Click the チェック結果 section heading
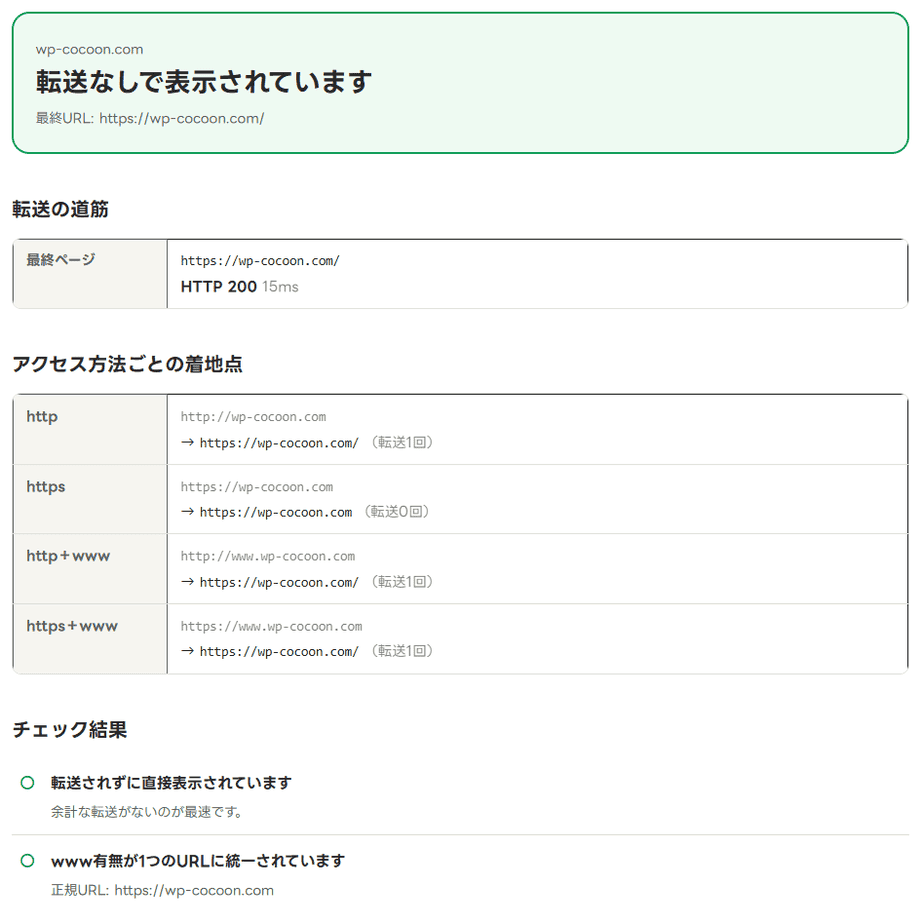This screenshot has width=921, height=924. click(x=70, y=730)
